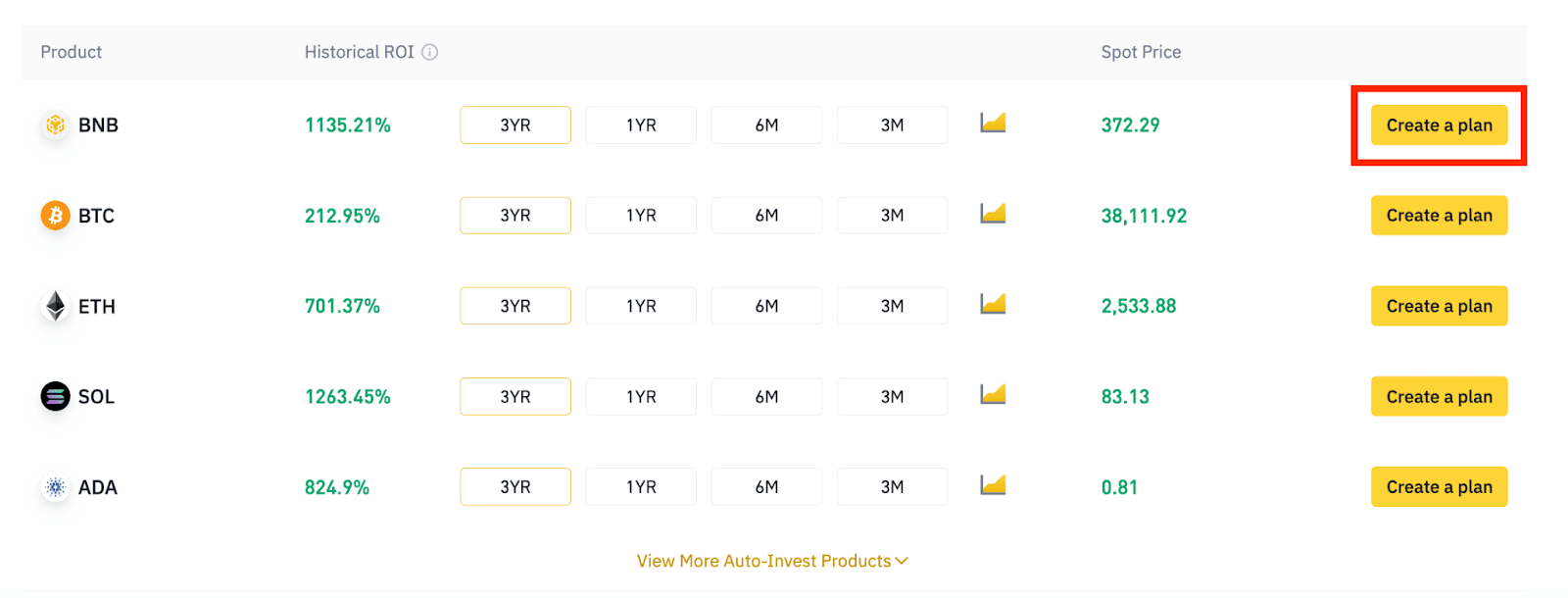Image resolution: width=1568 pixels, height=598 pixels.
Task: Click the BTC coin logo
Action: pyautogui.click(x=55, y=216)
